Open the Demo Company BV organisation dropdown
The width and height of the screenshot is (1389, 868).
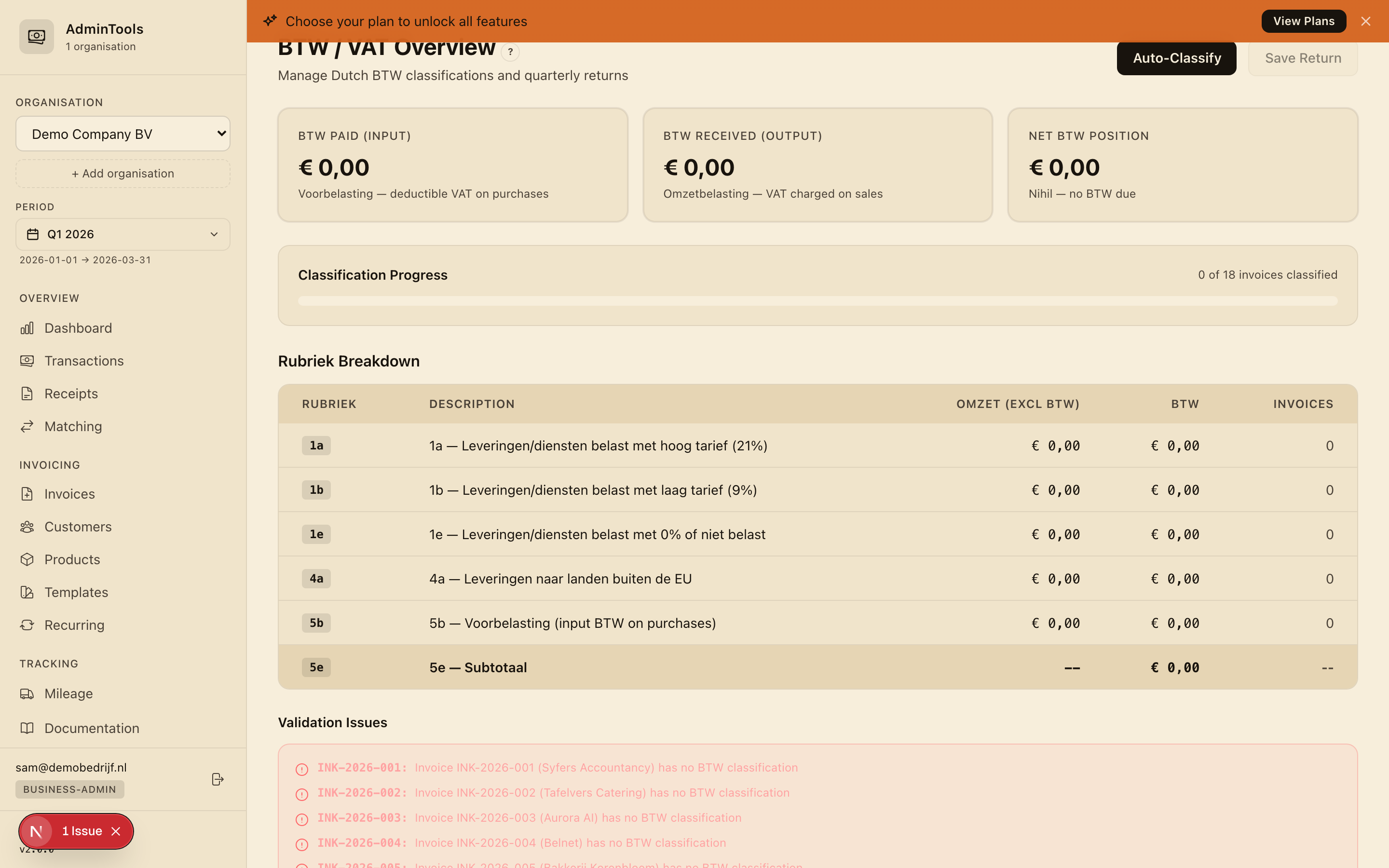click(123, 134)
